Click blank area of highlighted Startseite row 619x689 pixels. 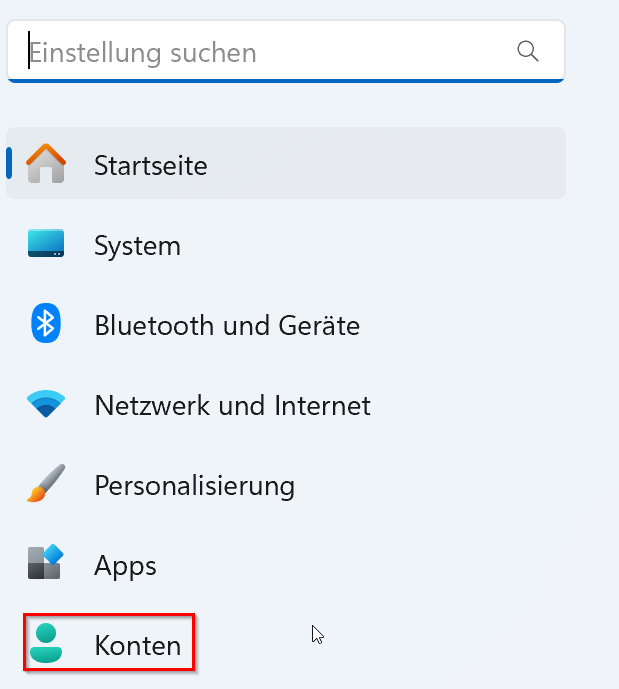coord(387,163)
